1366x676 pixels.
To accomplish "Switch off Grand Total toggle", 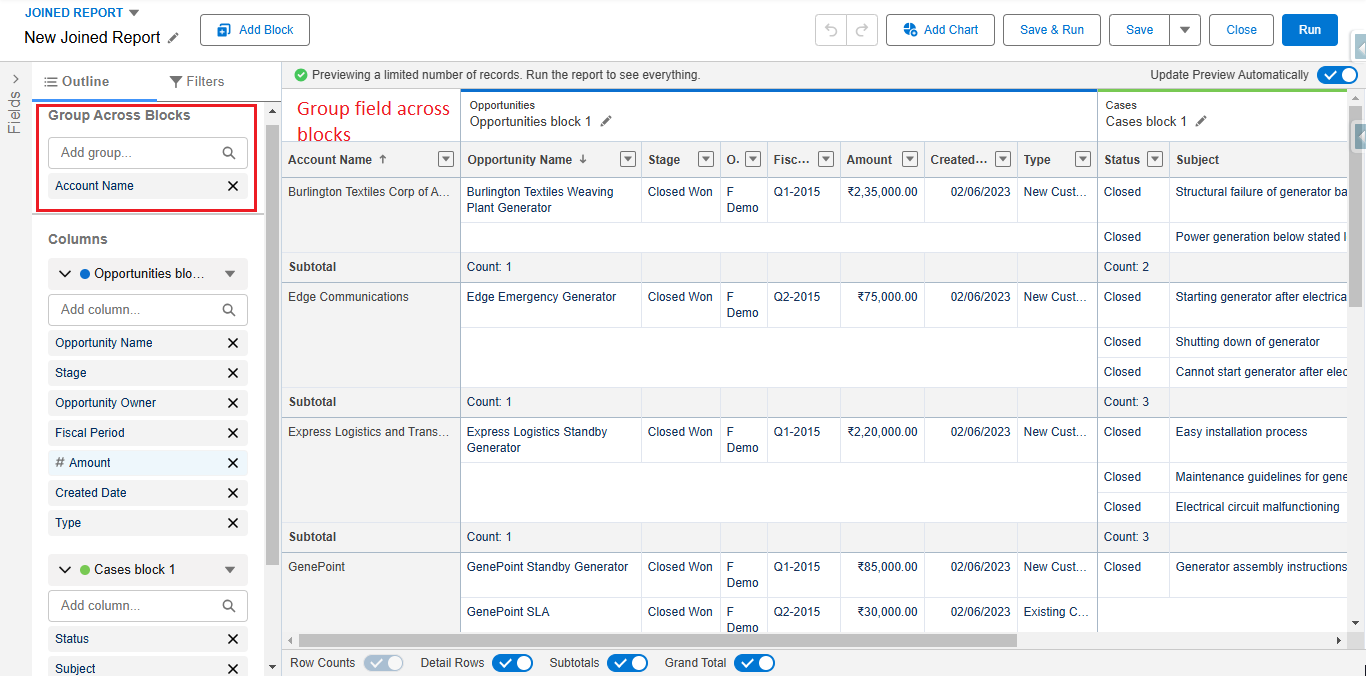I will [x=754, y=663].
